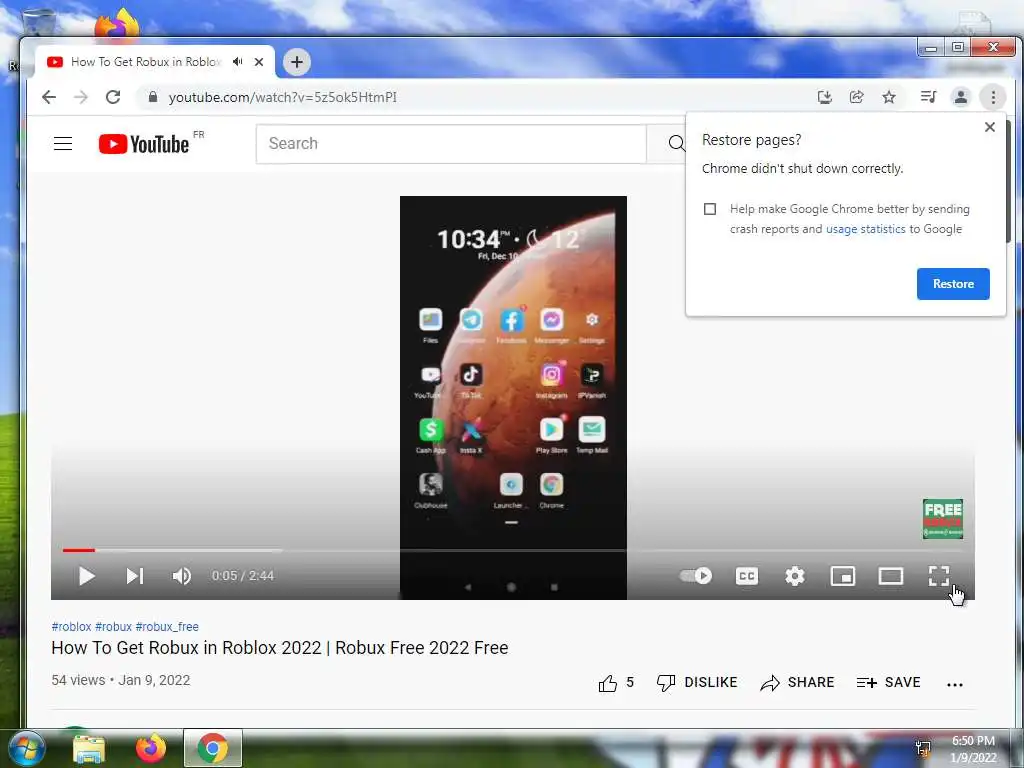The image size is (1024, 768).
Task: Turn on closed captions
Action: (746, 576)
